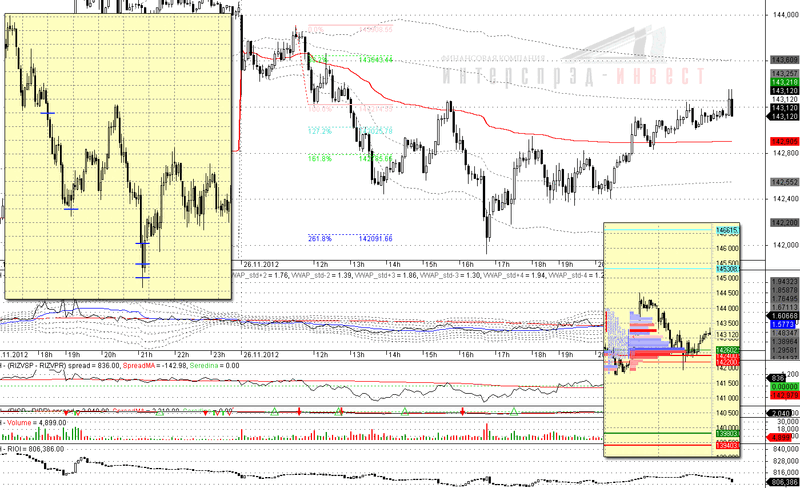Click the VWAP_std-2 = 1.39 legend entry
The width and height of the screenshot is (800, 488).
tap(322, 275)
